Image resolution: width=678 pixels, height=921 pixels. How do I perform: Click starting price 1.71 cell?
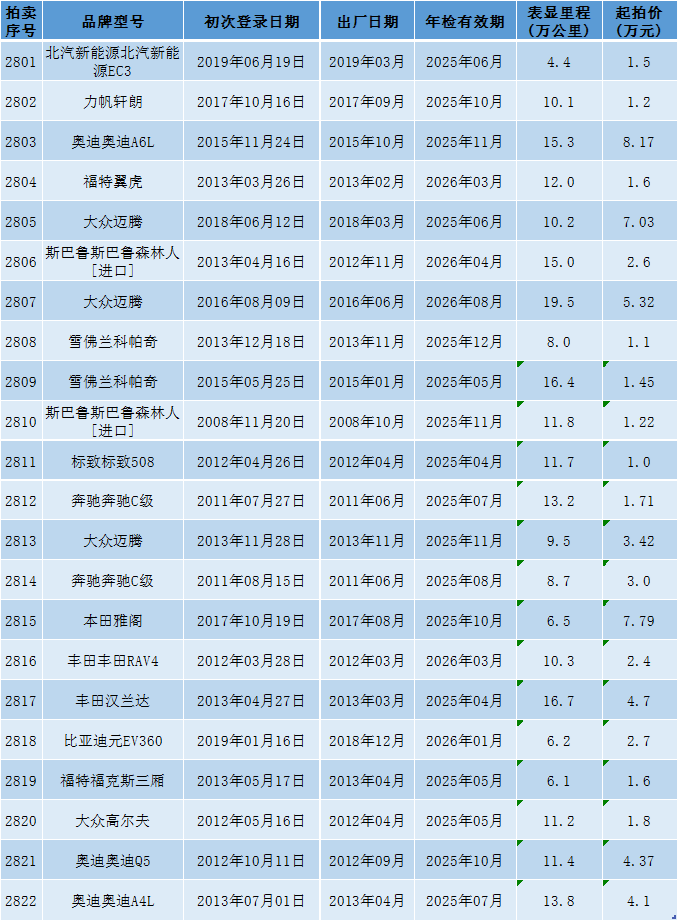639,501
